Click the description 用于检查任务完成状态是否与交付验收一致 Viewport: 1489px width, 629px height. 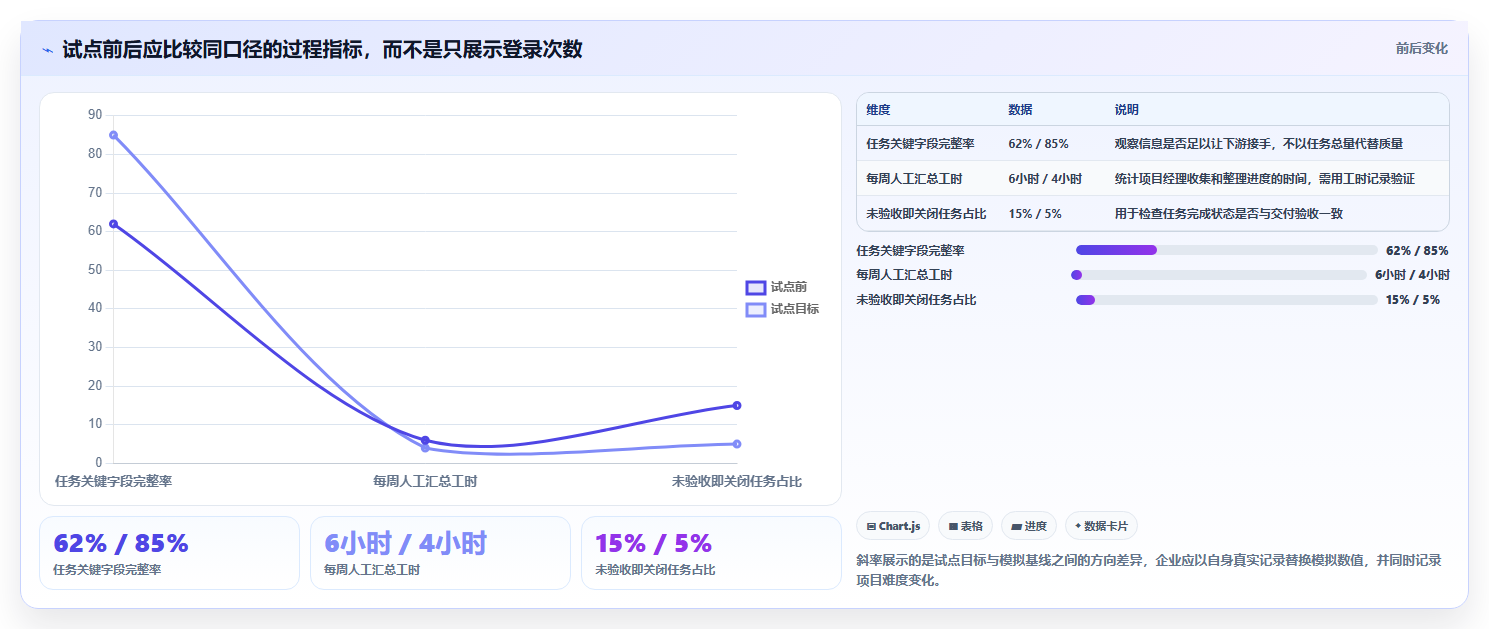click(x=1228, y=214)
